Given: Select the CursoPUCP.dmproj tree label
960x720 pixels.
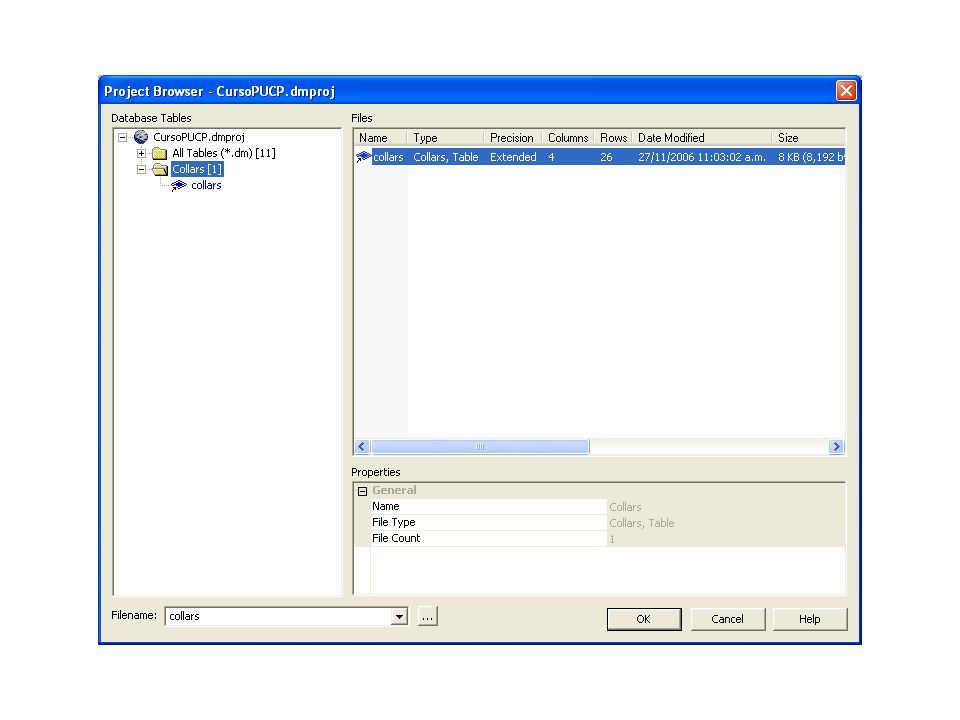Looking at the screenshot, I should coord(199,137).
